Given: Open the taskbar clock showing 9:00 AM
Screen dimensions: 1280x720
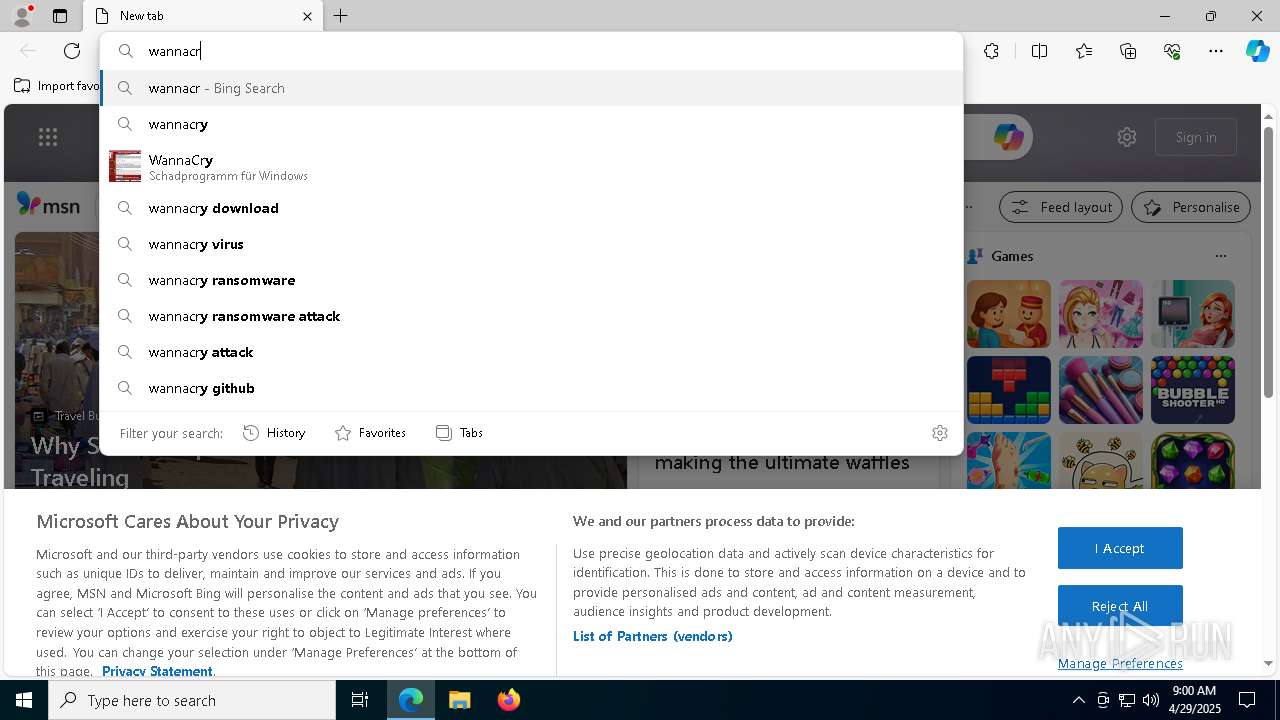Looking at the screenshot, I should click(x=1194, y=700).
